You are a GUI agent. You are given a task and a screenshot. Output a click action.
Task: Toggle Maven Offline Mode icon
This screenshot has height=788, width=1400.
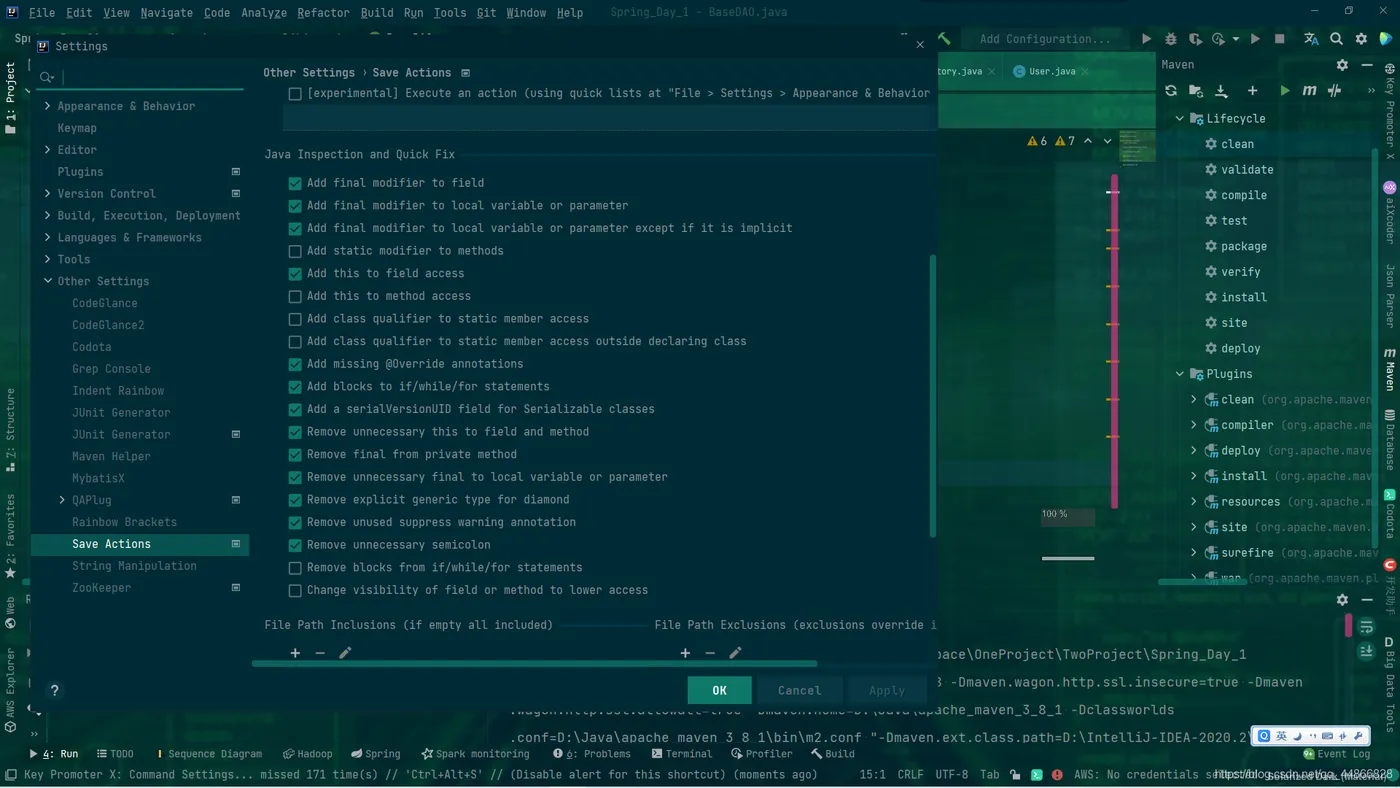1334,90
